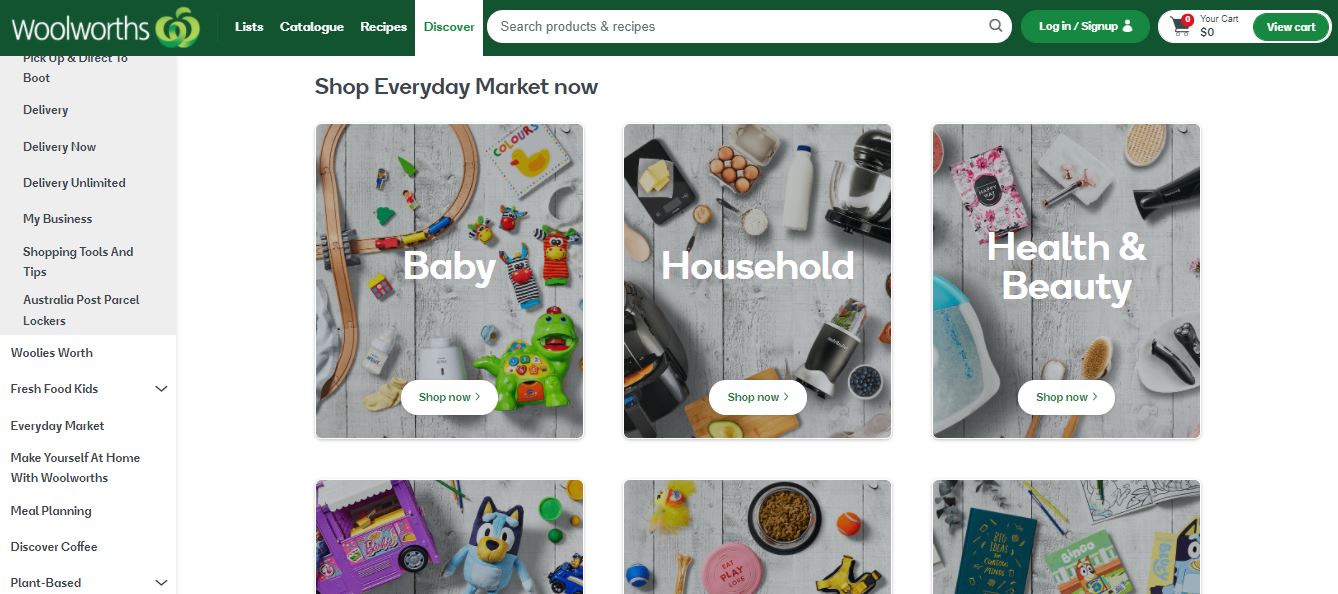Open Australia Post Parcel Lockers link
This screenshot has width=1338, height=594.
click(81, 310)
